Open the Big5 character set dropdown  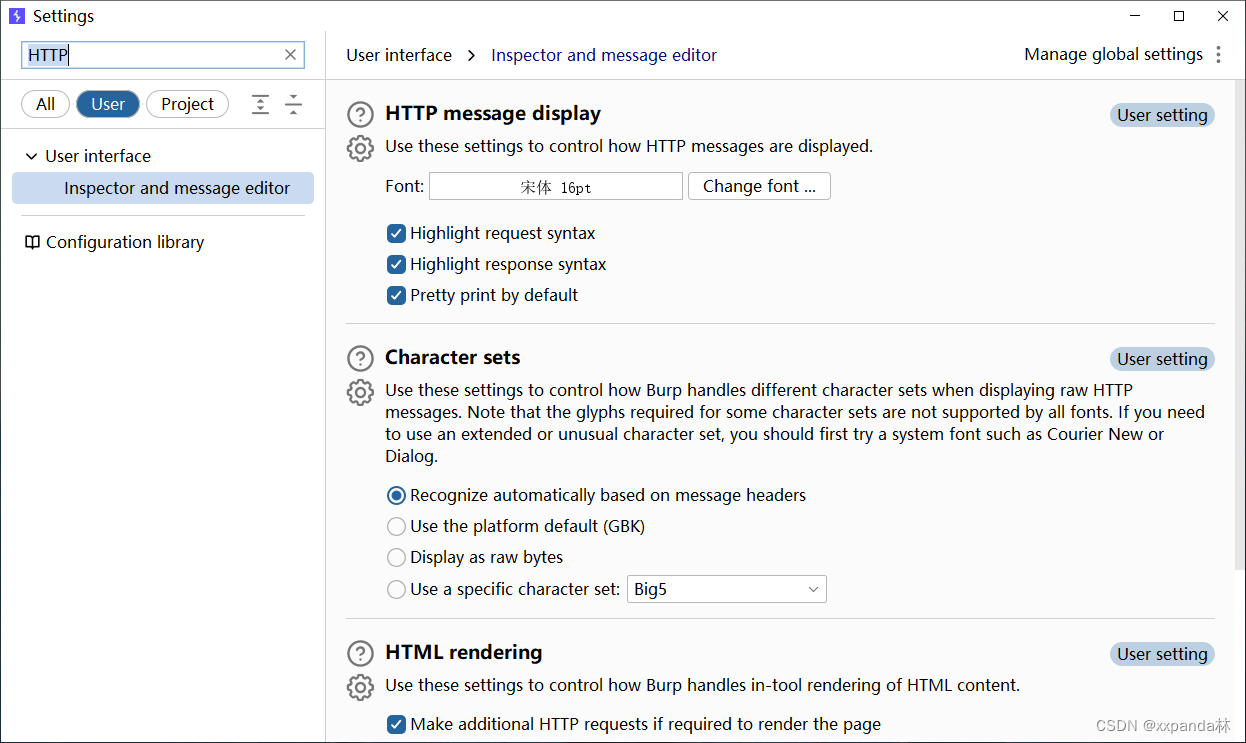pos(727,590)
